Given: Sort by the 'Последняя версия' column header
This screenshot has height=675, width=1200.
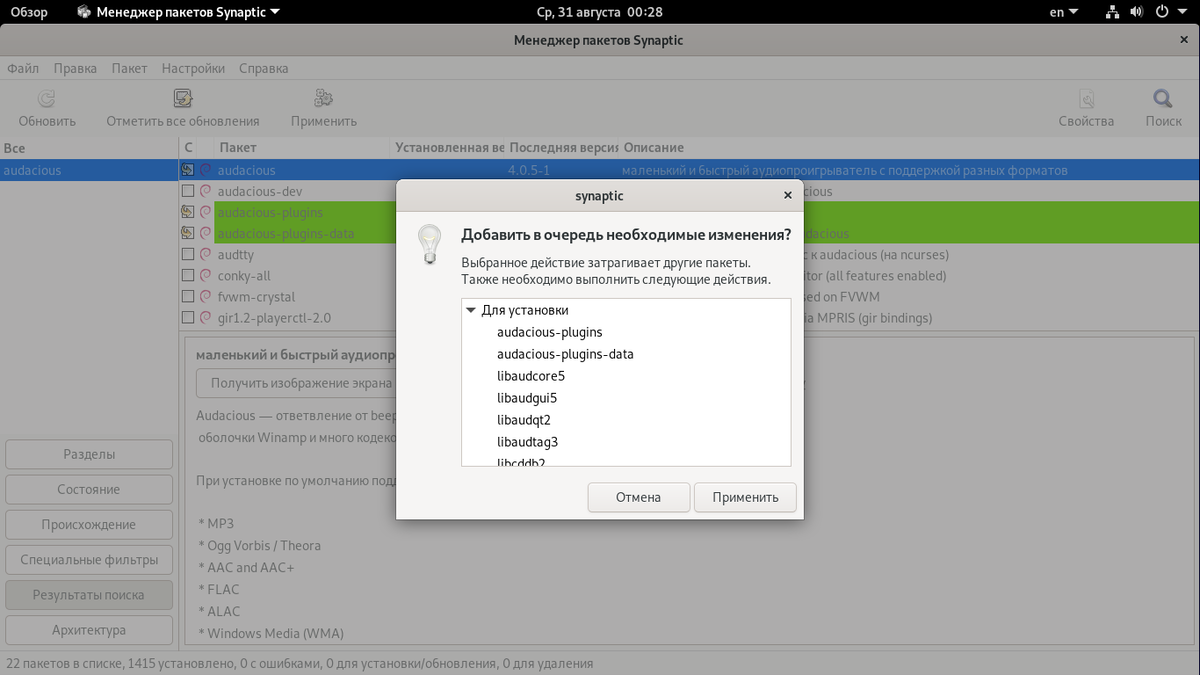Looking at the screenshot, I should (562, 148).
